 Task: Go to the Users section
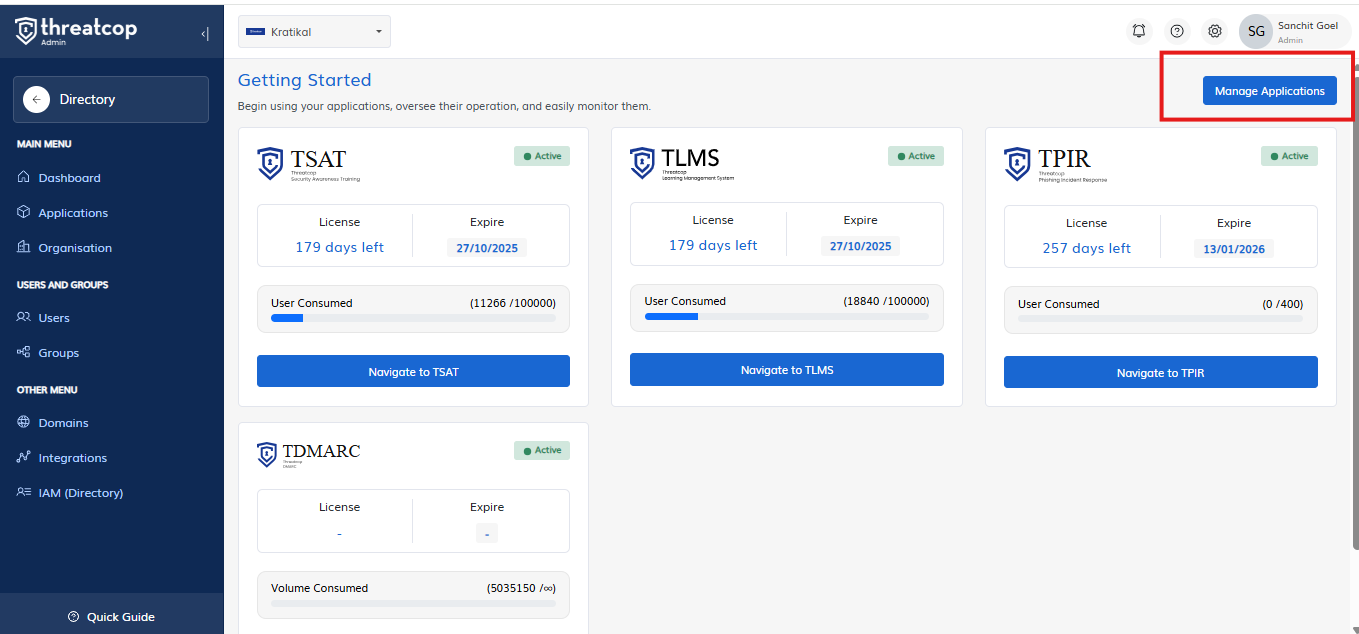click(x=54, y=318)
